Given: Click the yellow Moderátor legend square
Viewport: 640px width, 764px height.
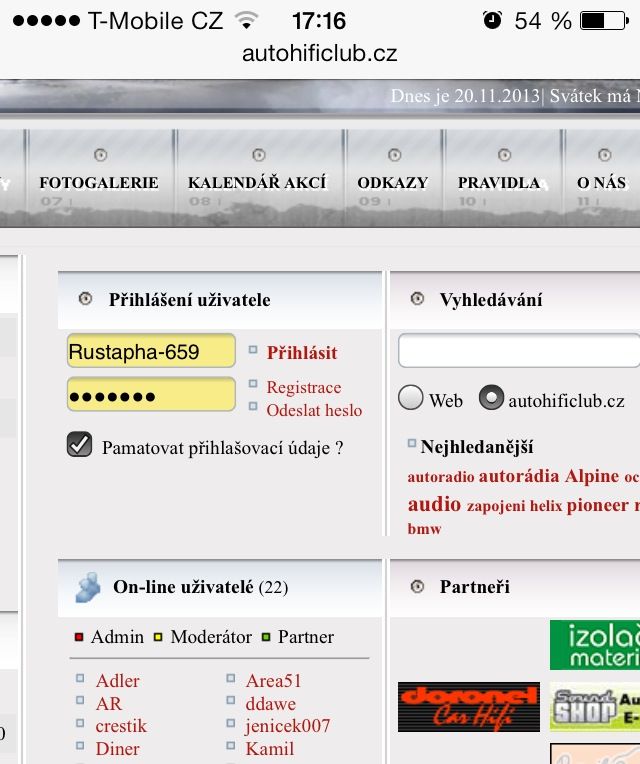Looking at the screenshot, I should [x=158, y=637].
